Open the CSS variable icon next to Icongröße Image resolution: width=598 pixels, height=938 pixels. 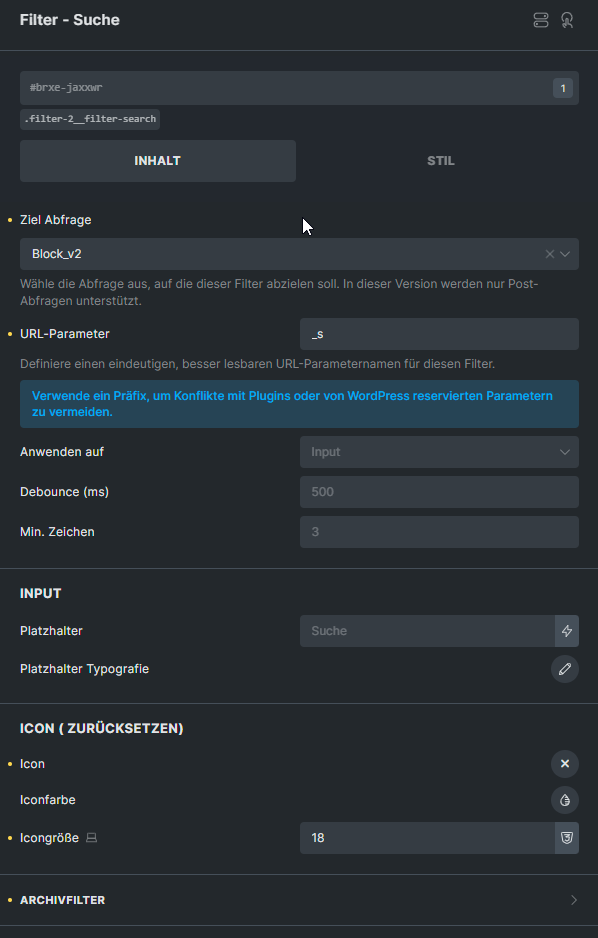(567, 838)
